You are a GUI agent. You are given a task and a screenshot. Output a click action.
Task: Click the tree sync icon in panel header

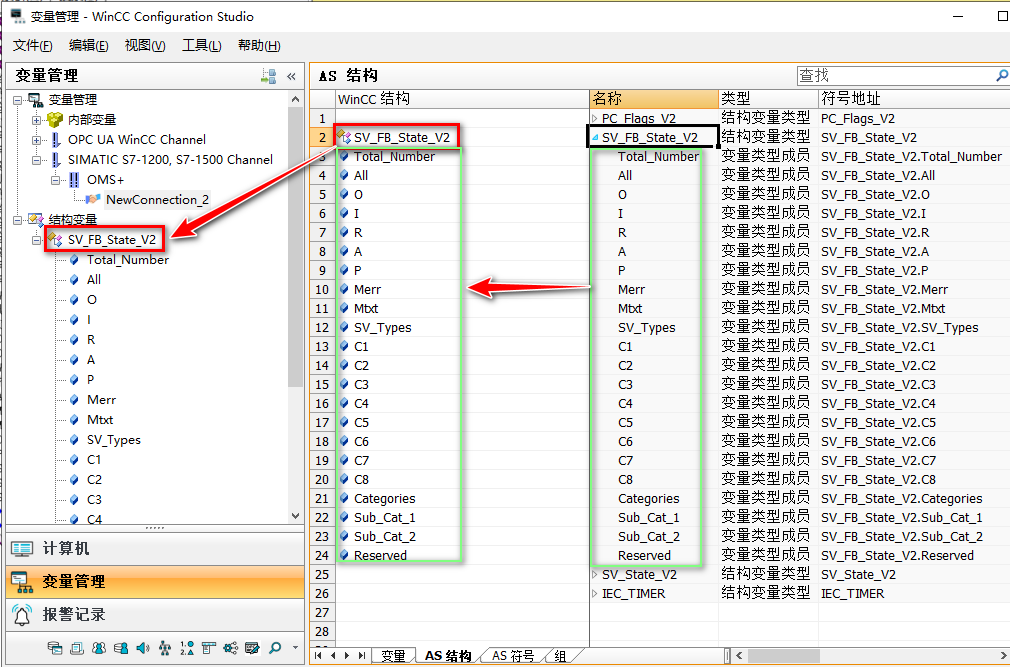point(268,76)
